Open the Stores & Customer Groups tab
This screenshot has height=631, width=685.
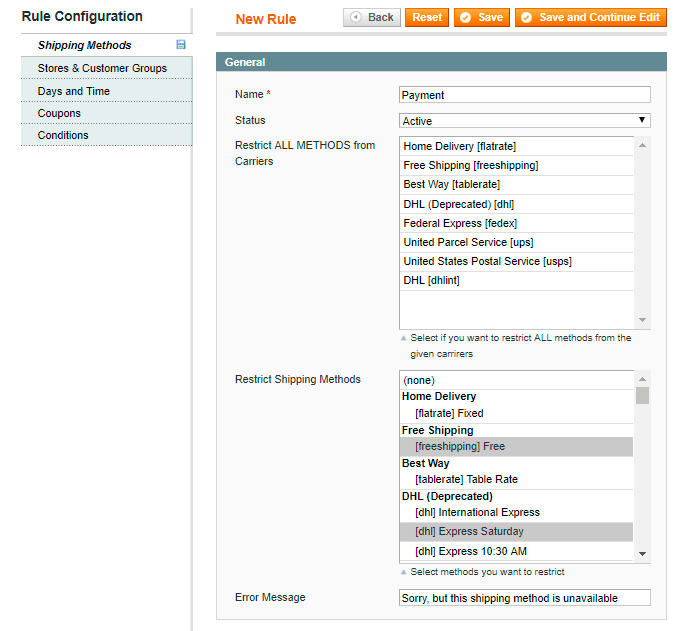(x=102, y=68)
